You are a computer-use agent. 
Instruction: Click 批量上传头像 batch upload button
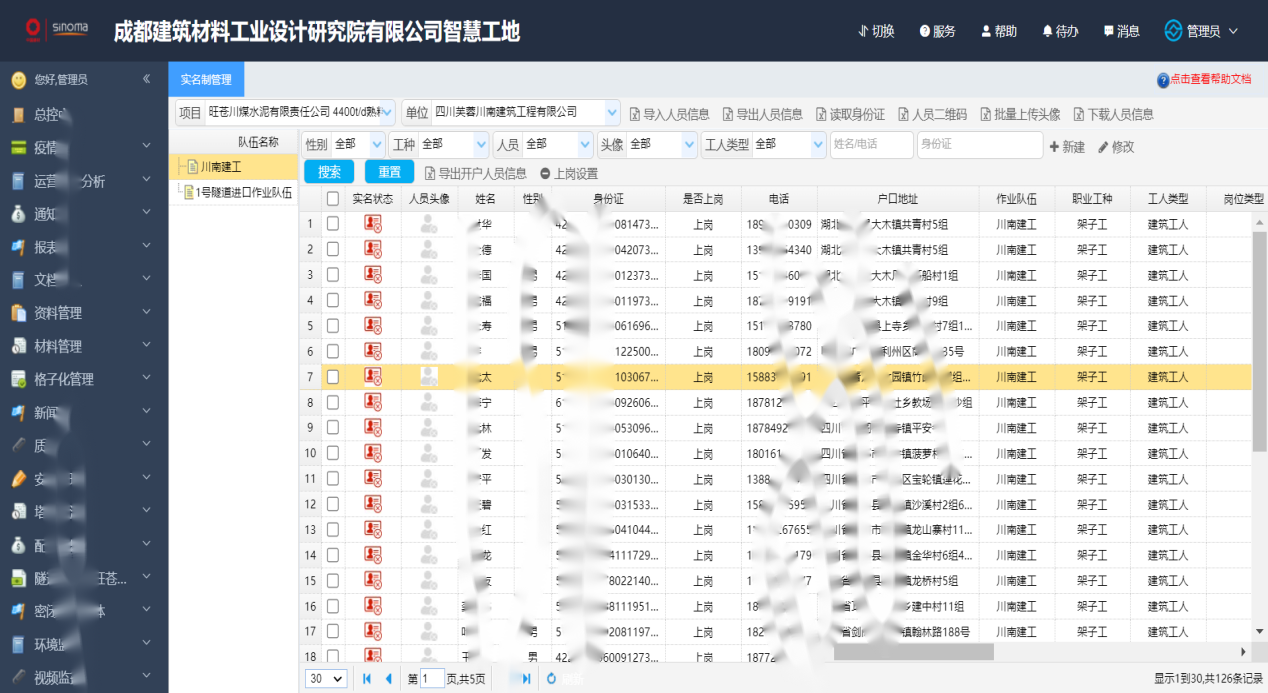click(x=1020, y=114)
